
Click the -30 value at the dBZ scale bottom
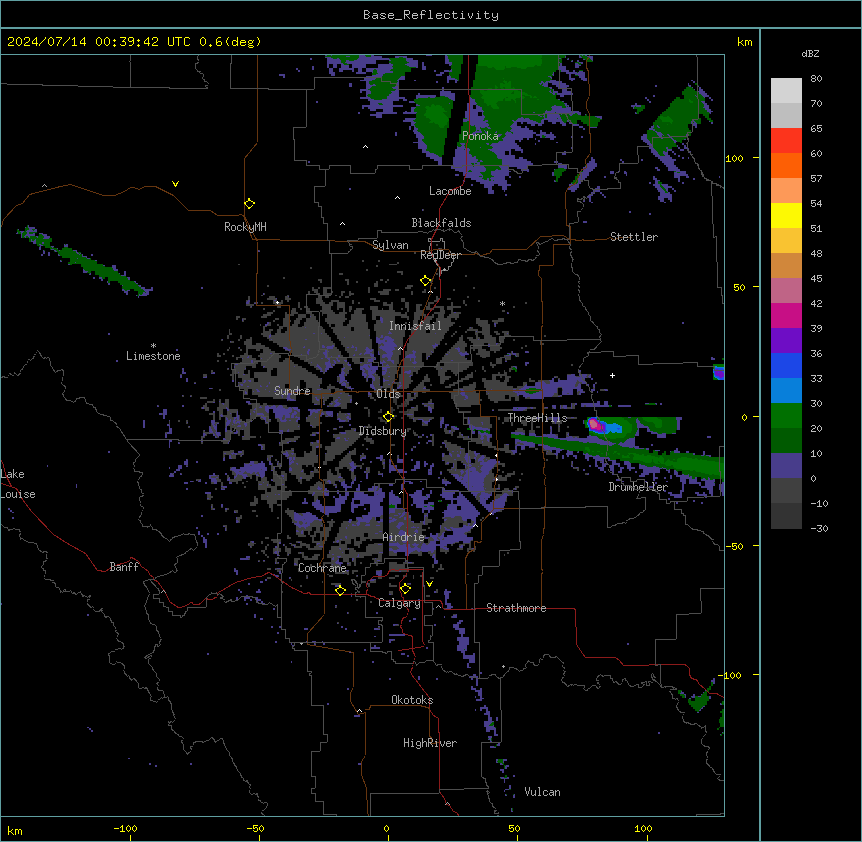819,528
